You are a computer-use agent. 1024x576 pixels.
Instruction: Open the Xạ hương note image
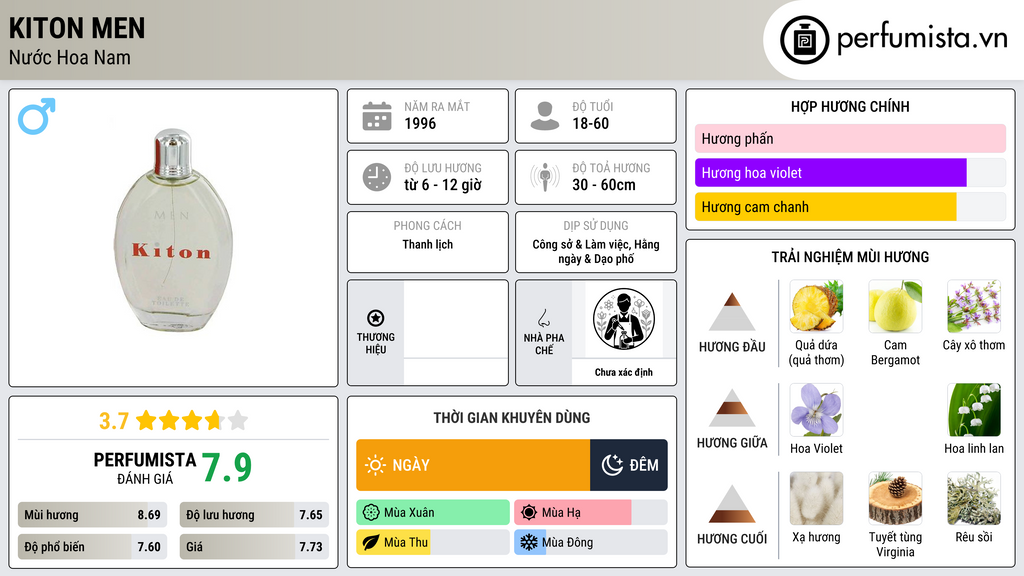coord(816,499)
